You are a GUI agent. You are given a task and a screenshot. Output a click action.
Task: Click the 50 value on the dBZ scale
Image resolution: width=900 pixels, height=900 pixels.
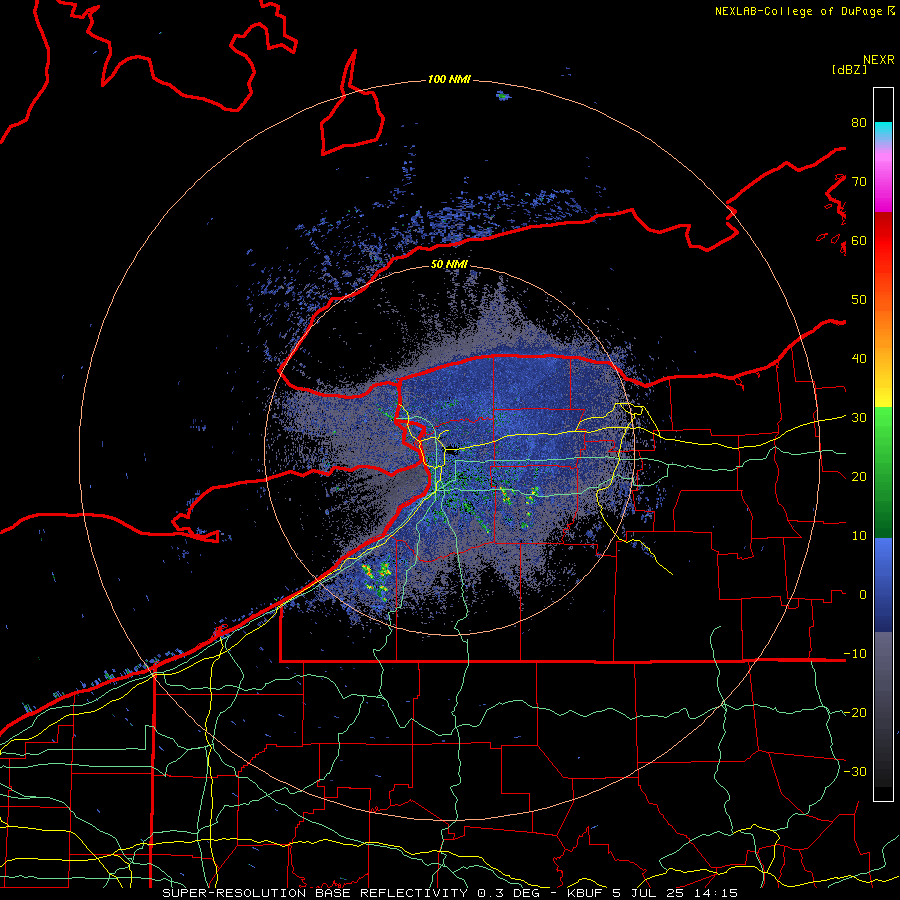[x=859, y=300]
